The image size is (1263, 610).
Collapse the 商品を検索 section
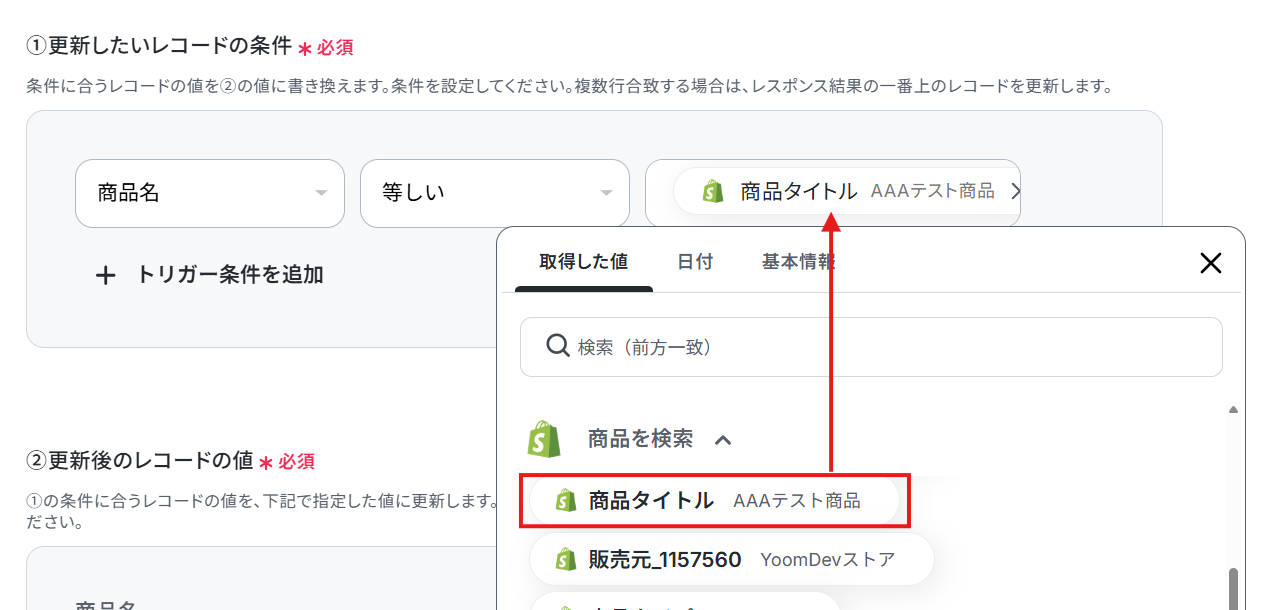point(723,439)
